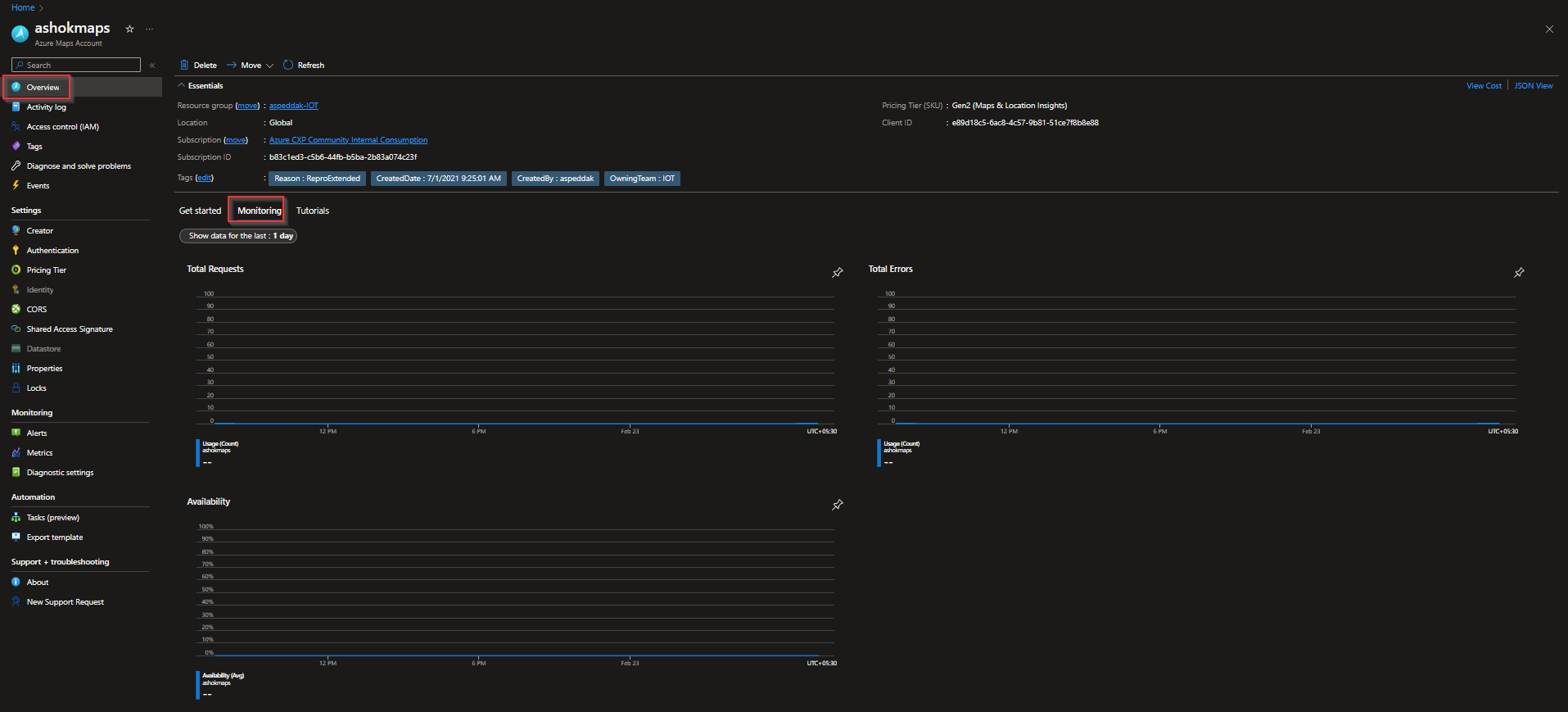Open View Cost link
The height and width of the screenshot is (712, 1568).
click(1484, 85)
